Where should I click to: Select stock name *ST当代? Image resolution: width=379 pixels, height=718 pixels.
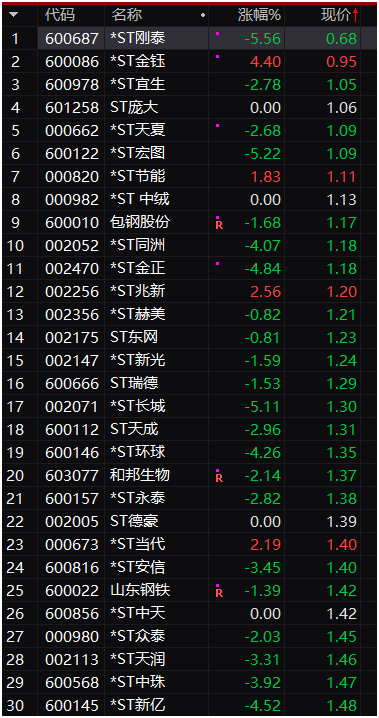[x=137, y=544]
